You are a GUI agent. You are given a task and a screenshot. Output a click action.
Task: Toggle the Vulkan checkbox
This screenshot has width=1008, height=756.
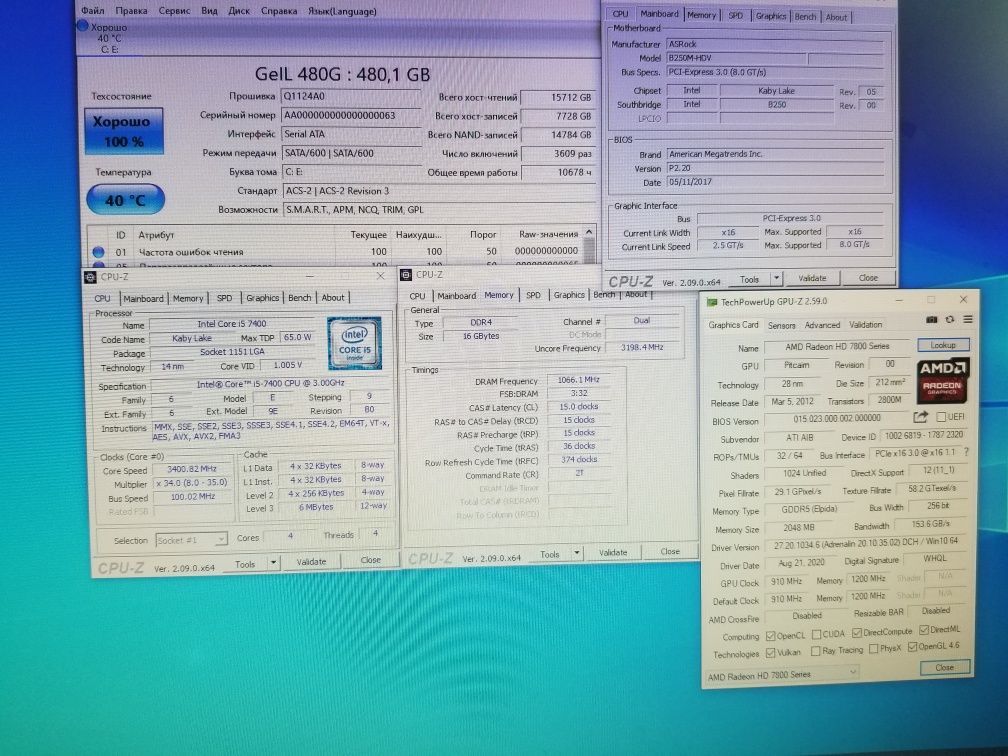tap(770, 652)
